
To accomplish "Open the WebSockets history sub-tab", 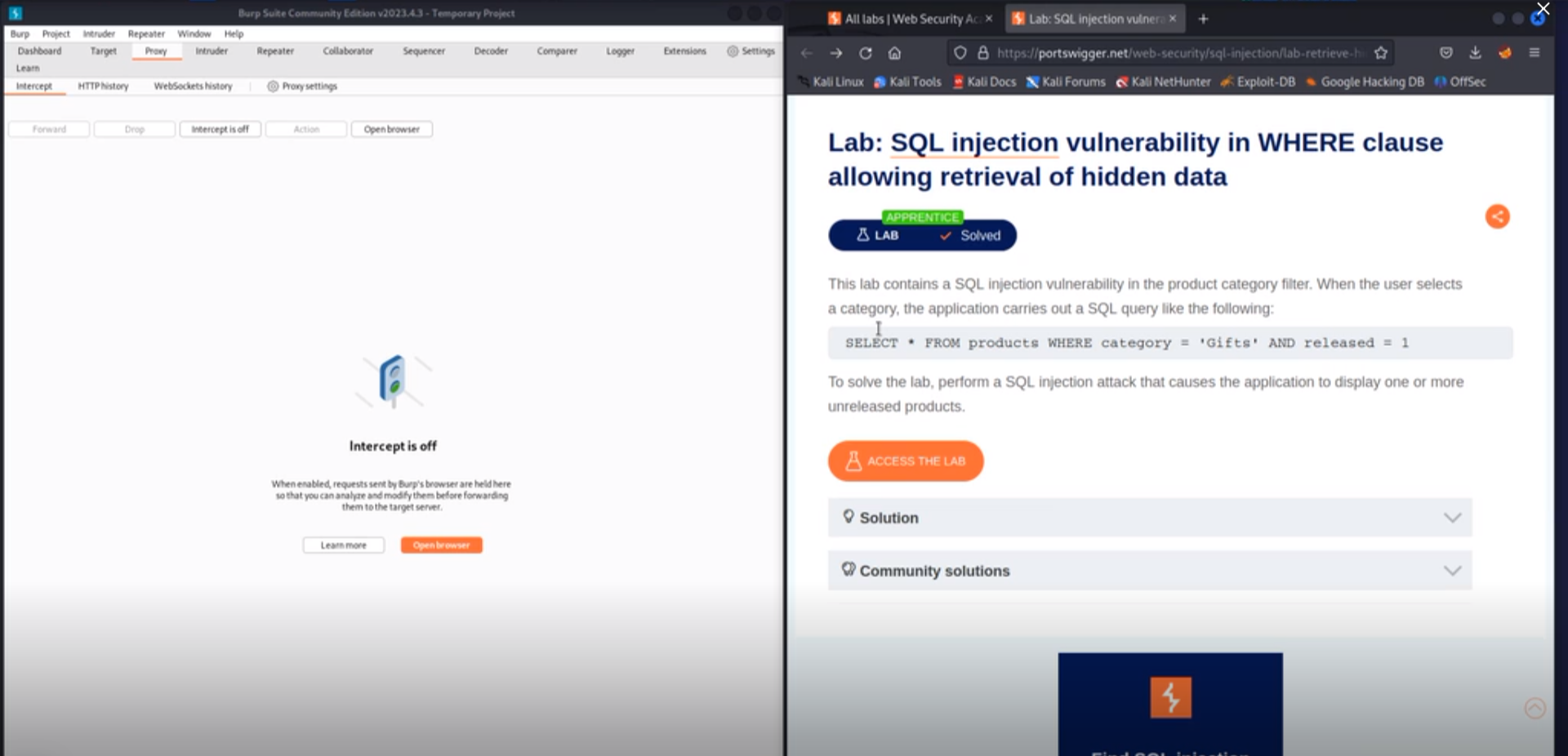I will (x=193, y=86).
